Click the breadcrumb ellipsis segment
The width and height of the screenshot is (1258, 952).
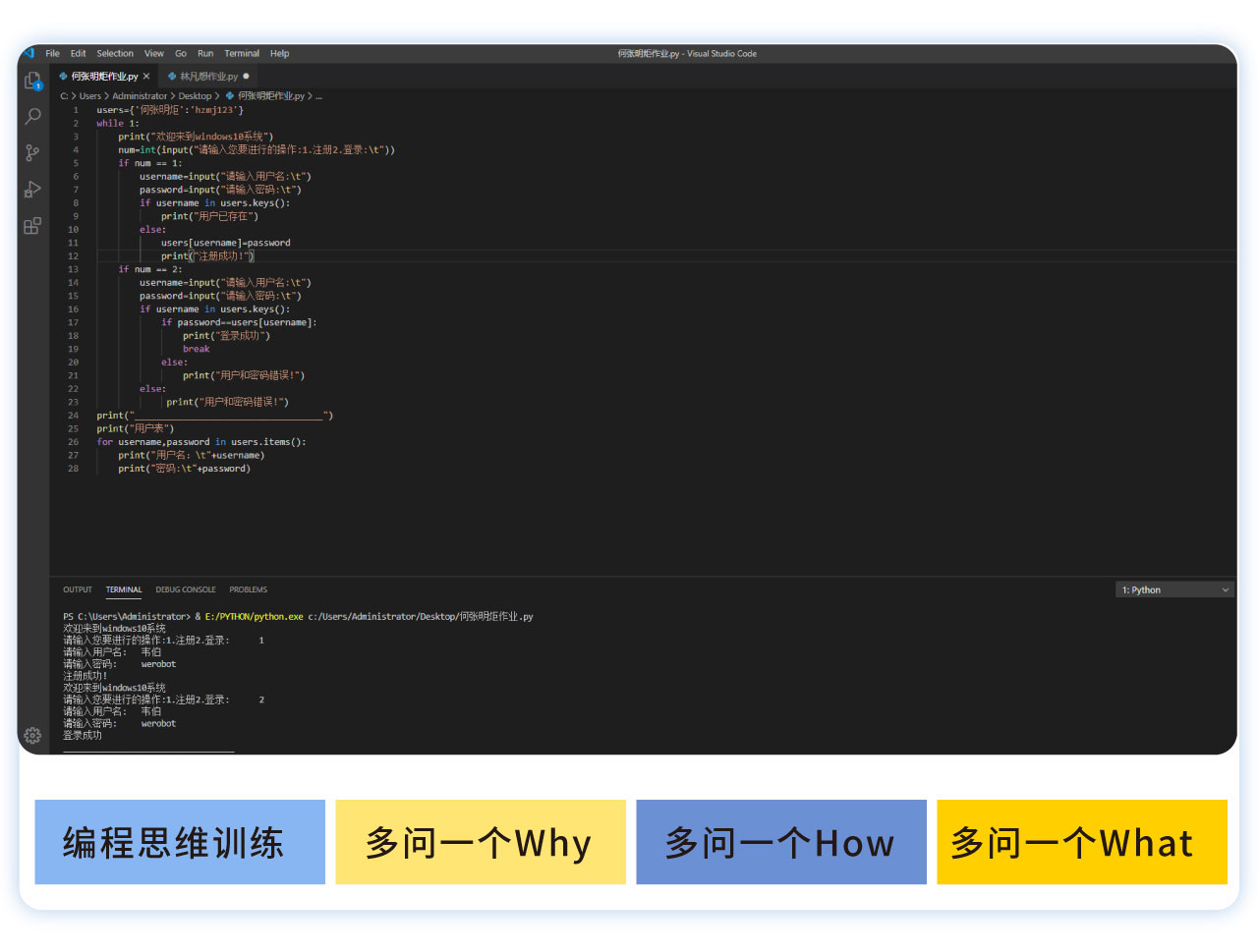pyautogui.click(x=318, y=96)
